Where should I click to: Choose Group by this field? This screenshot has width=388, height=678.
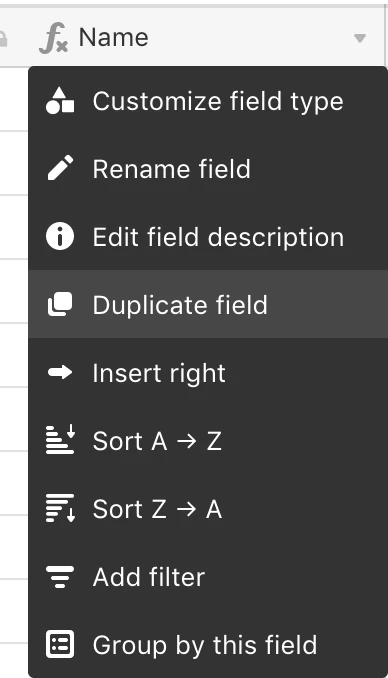click(x=208, y=644)
